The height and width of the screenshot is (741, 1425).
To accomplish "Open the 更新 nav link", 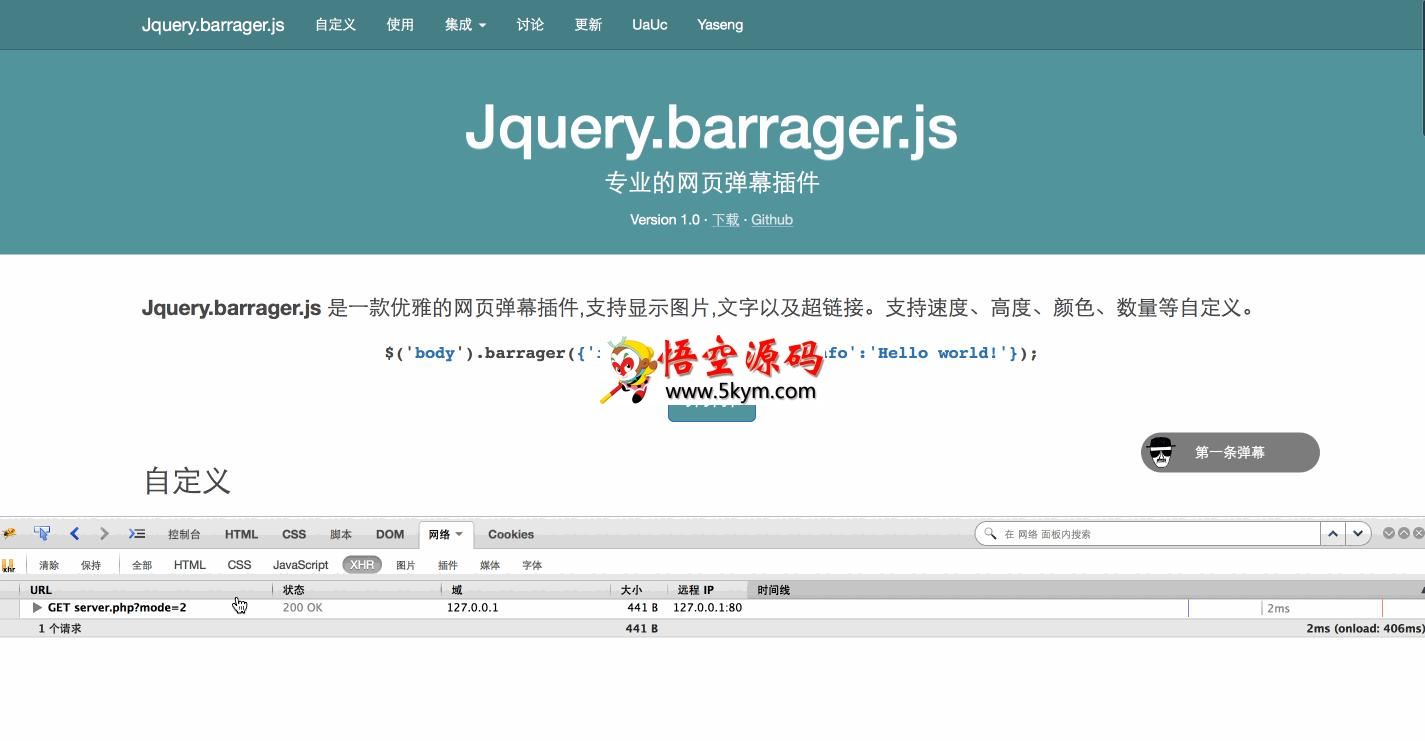I will 588,25.
